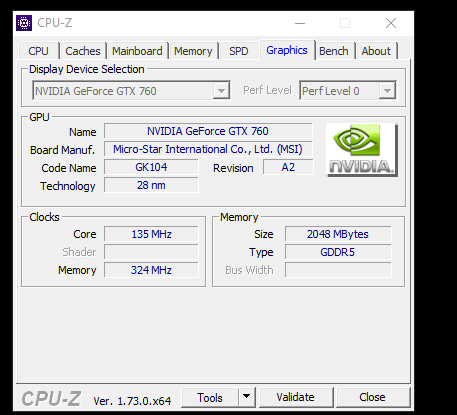
Task: Click the version text Ver. 1.73.0.x64
Action: pyautogui.click(x=132, y=401)
